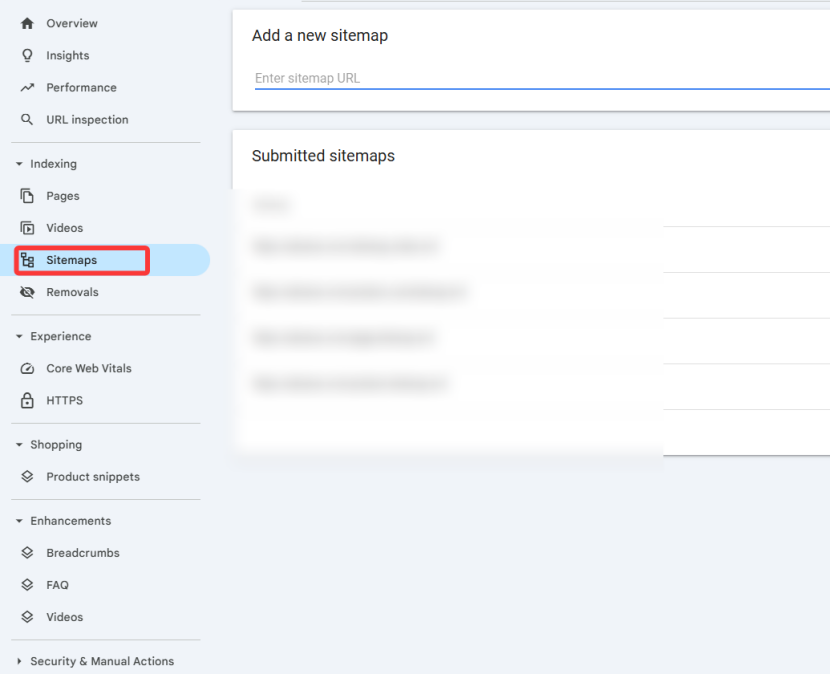
Task: Open the Product snippets report
Action: click(x=93, y=477)
